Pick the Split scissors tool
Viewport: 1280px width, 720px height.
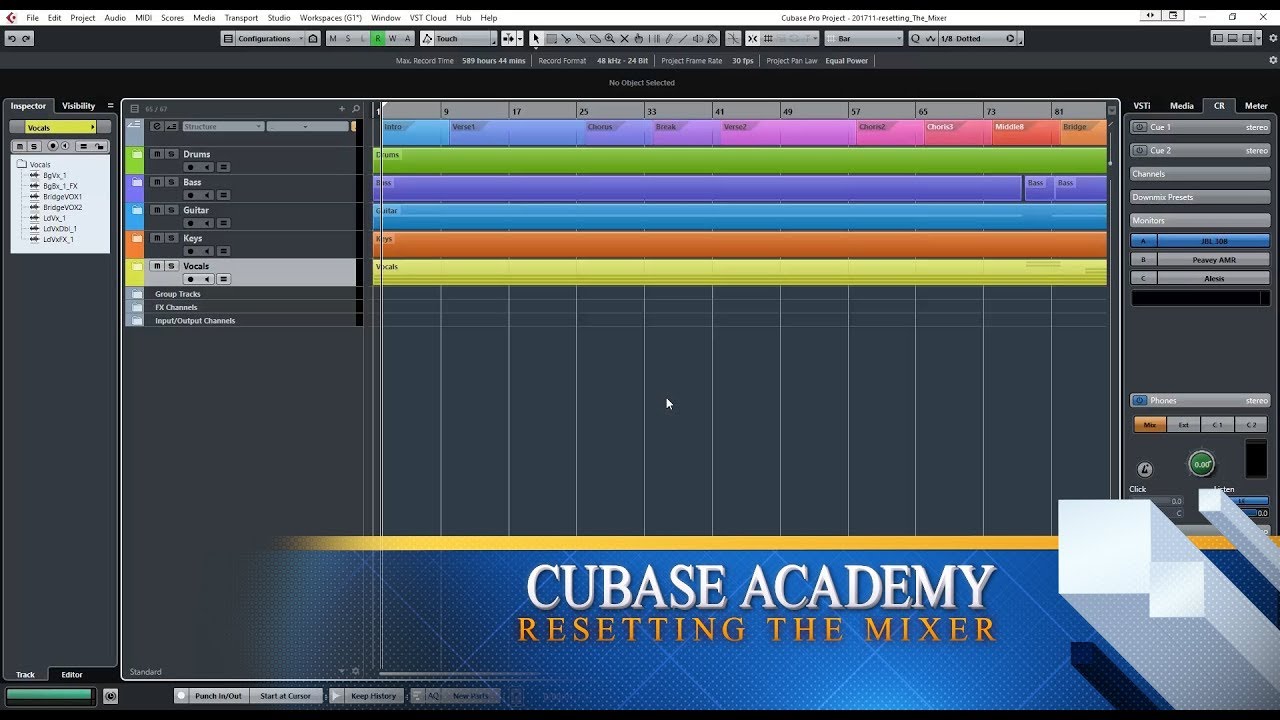point(566,38)
